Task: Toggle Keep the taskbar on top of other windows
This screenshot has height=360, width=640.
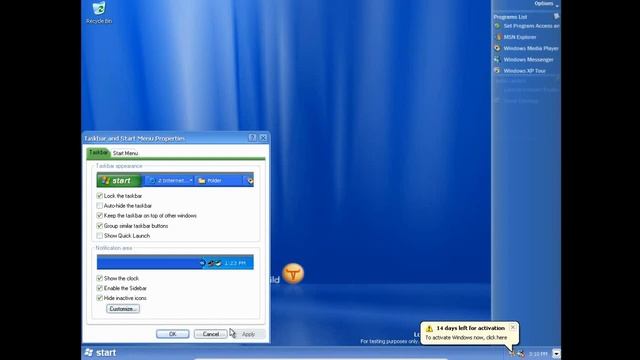Action: (x=100, y=216)
